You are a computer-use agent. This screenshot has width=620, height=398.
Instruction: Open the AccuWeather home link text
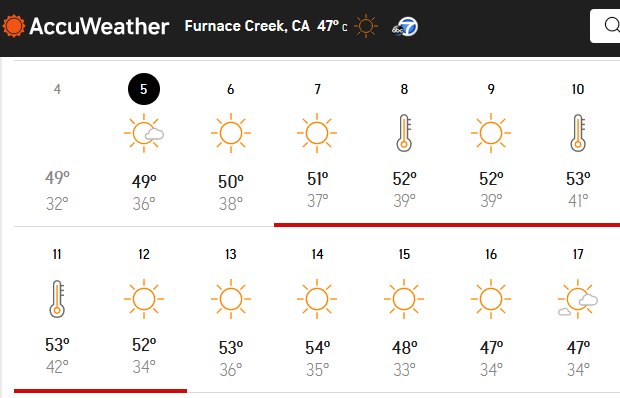click(99, 26)
